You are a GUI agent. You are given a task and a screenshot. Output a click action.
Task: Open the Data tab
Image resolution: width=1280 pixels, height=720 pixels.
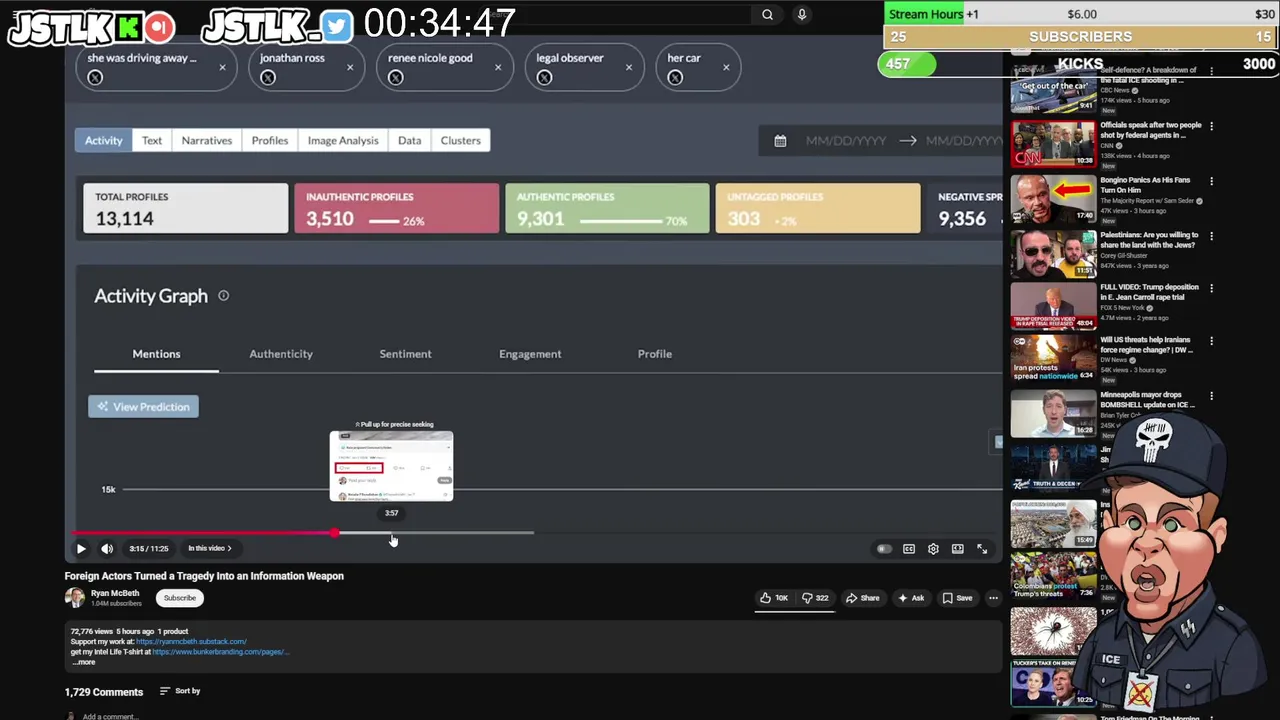(x=410, y=140)
